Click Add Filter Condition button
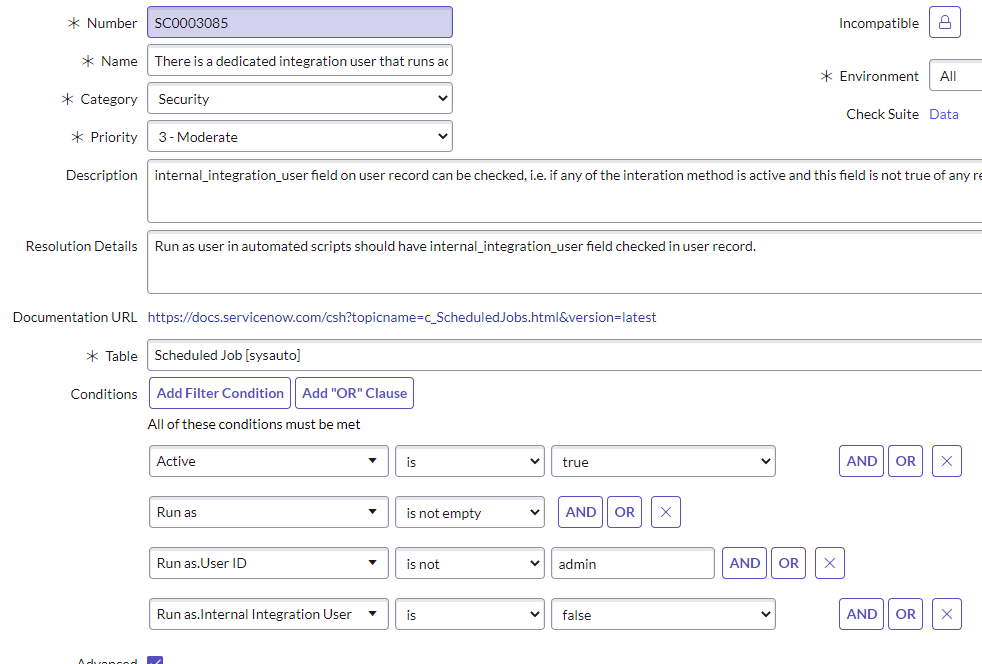The width and height of the screenshot is (982, 664). [x=220, y=393]
